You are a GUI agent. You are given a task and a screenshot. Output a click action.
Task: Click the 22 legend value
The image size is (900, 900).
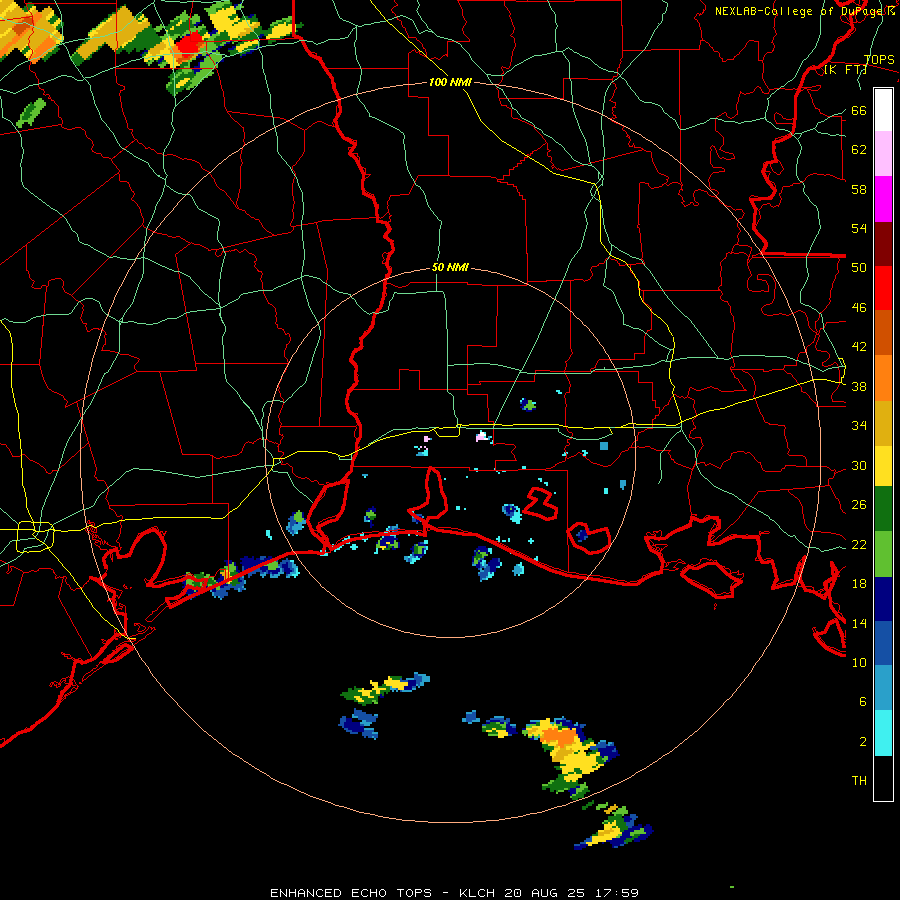click(x=859, y=545)
